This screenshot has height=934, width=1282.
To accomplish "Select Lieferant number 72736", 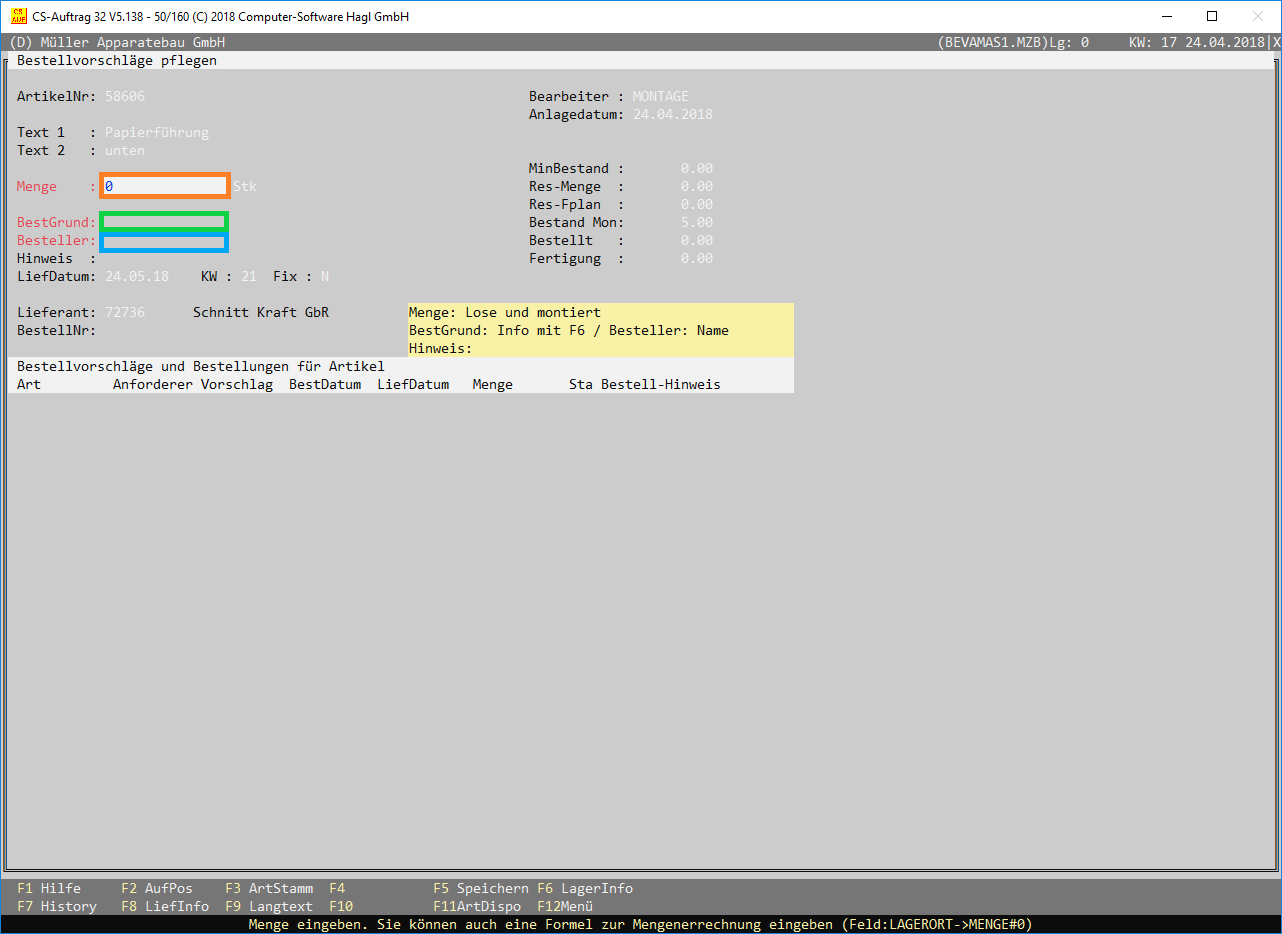I will click(x=125, y=312).
